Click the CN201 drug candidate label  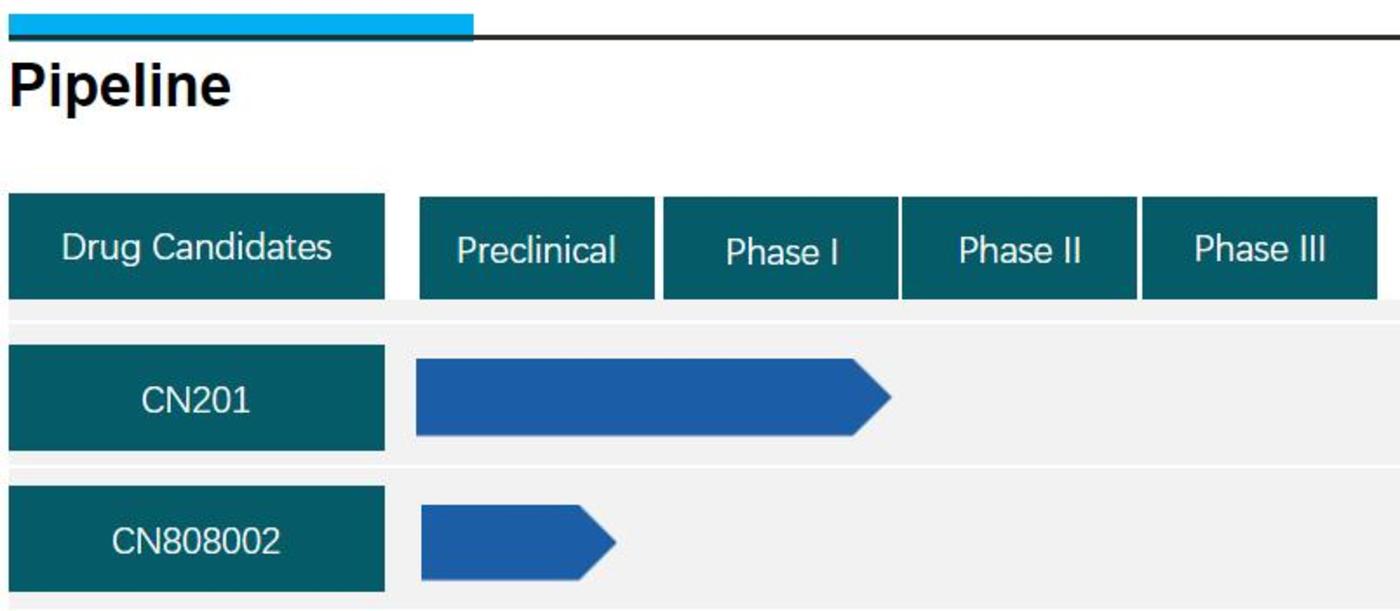tap(196, 399)
